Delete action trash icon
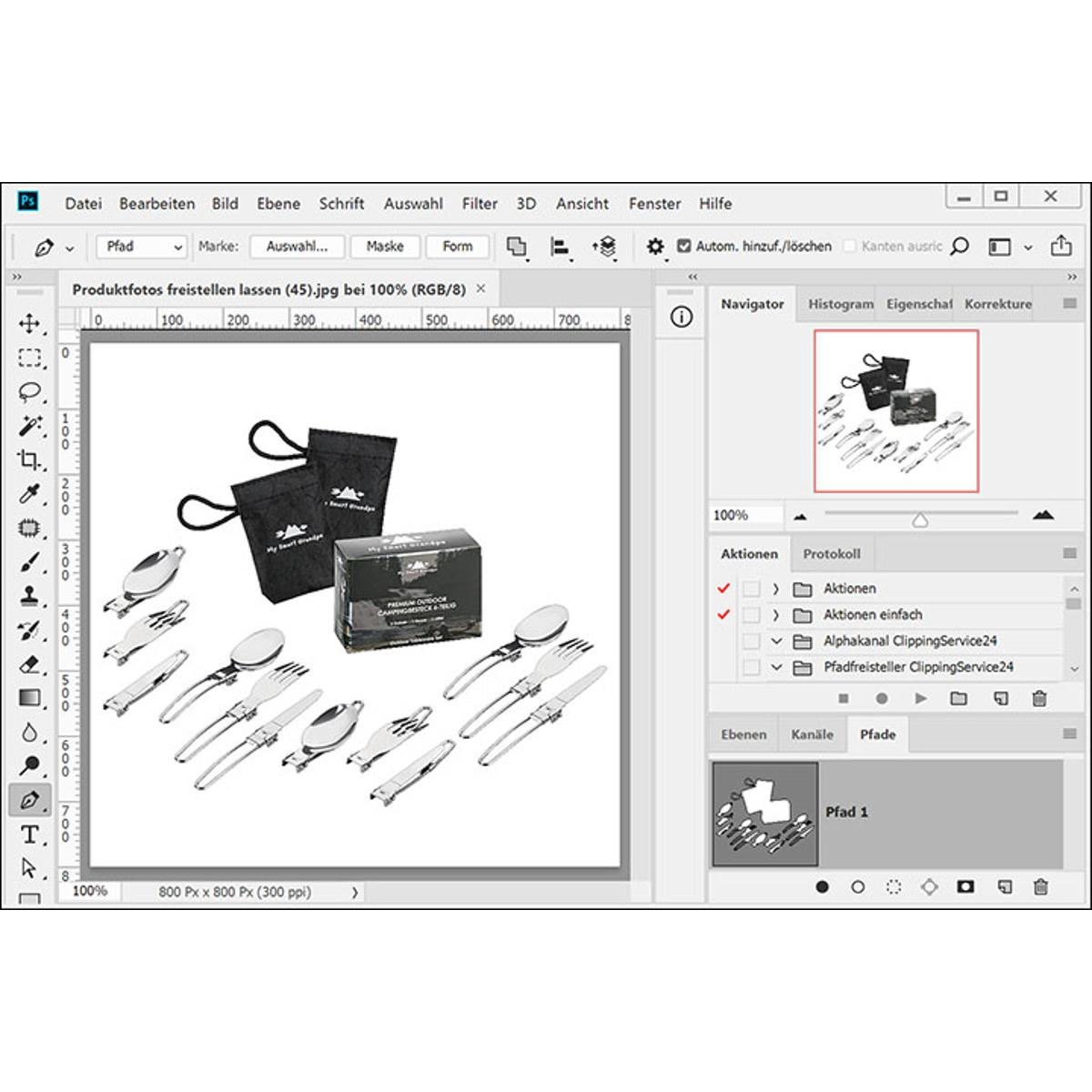 (1039, 699)
